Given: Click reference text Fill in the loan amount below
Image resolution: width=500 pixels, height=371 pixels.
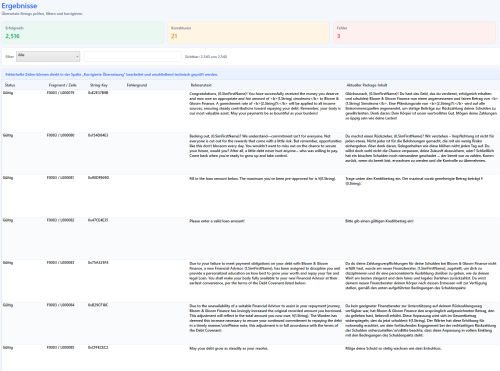Looking at the screenshot, I should pos(262,179).
